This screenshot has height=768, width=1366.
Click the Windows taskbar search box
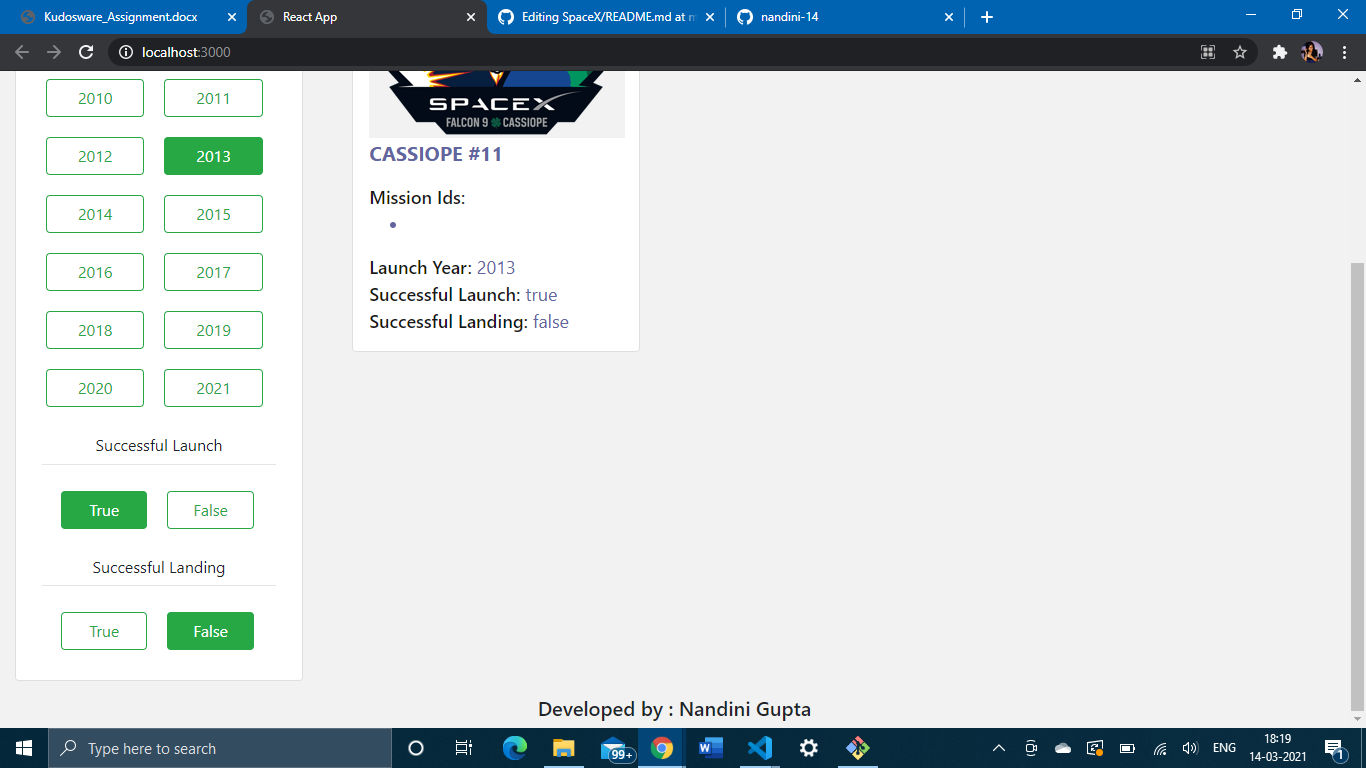(x=220, y=748)
